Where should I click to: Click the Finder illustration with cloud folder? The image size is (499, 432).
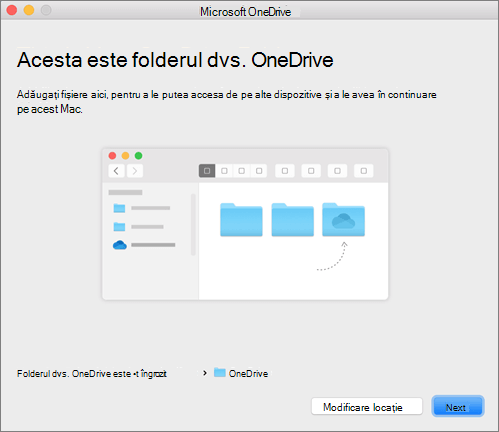point(245,224)
